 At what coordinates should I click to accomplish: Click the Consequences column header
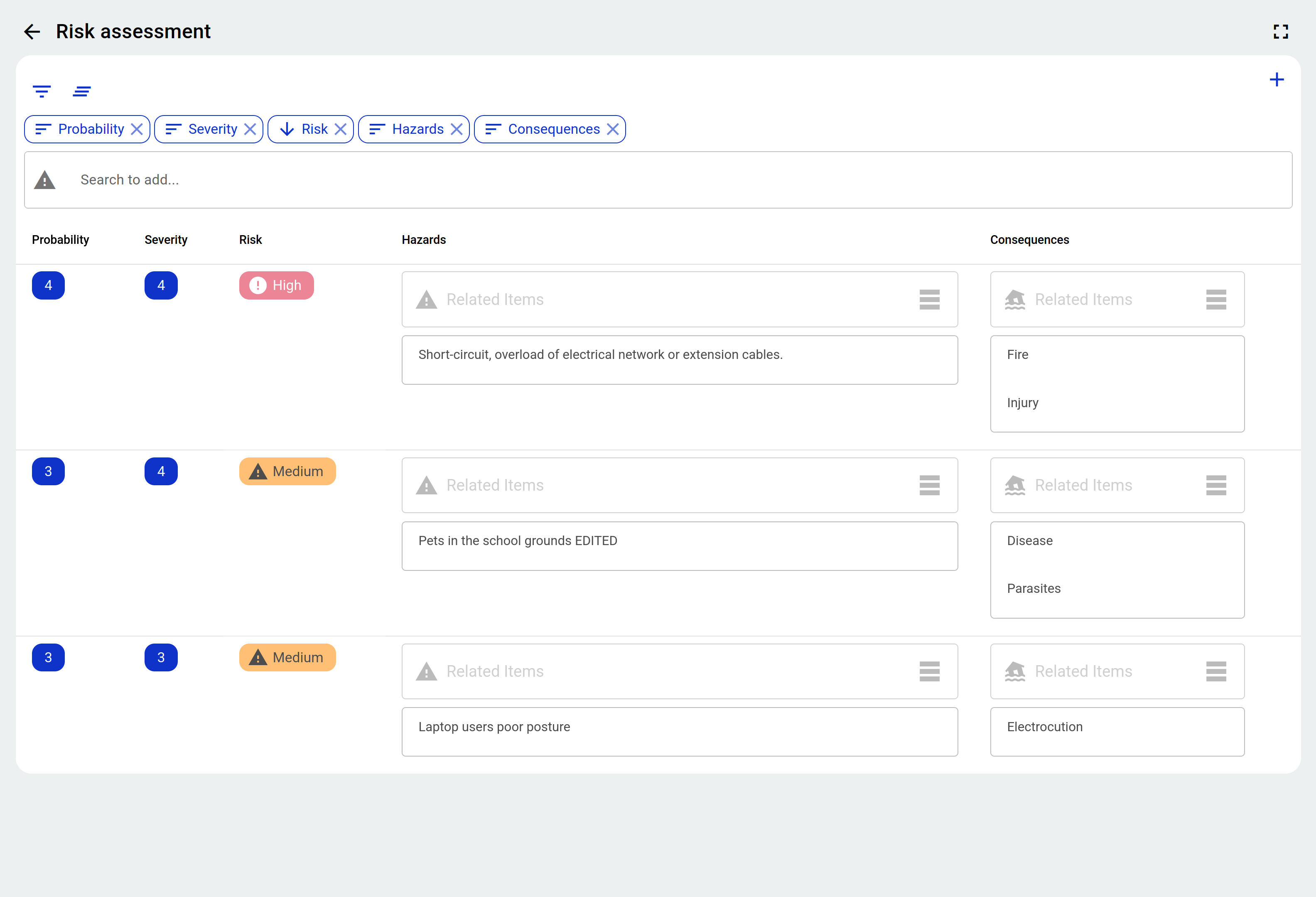pyautogui.click(x=1029, y=240)
